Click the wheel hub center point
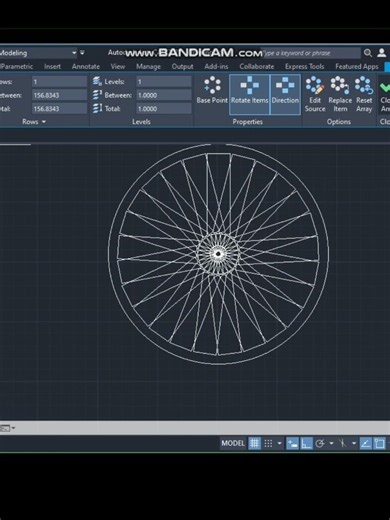This screenshot has width=390, height=520. tap(218, 254)
